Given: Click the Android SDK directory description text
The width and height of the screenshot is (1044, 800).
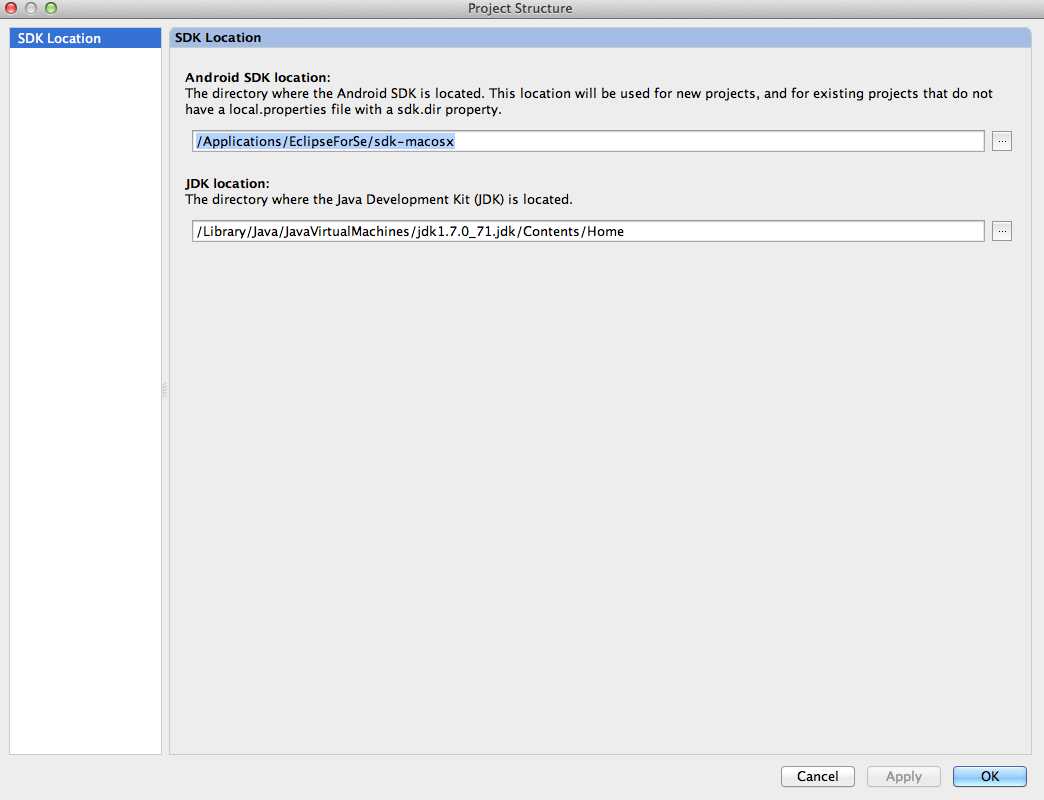Looking at the screenshot, I should point(589,101).
